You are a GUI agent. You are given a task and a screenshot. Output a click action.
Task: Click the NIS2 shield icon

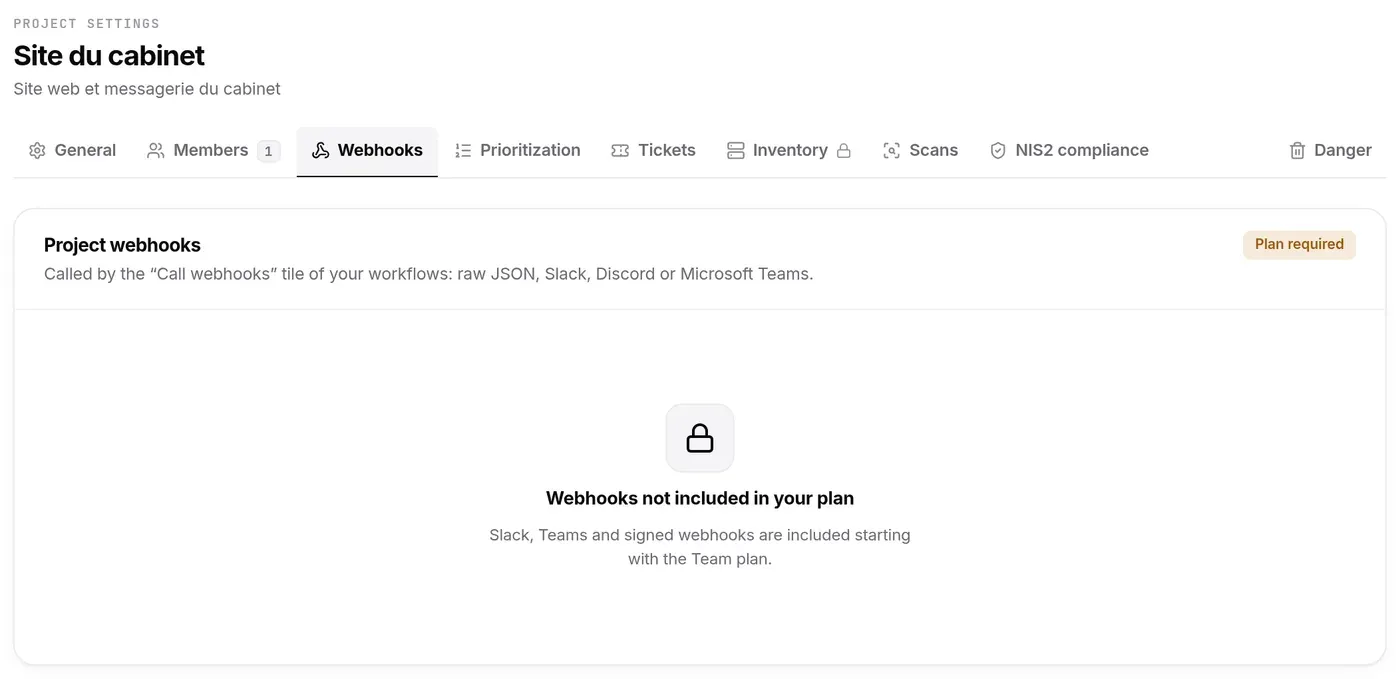(x=998, y=151)
